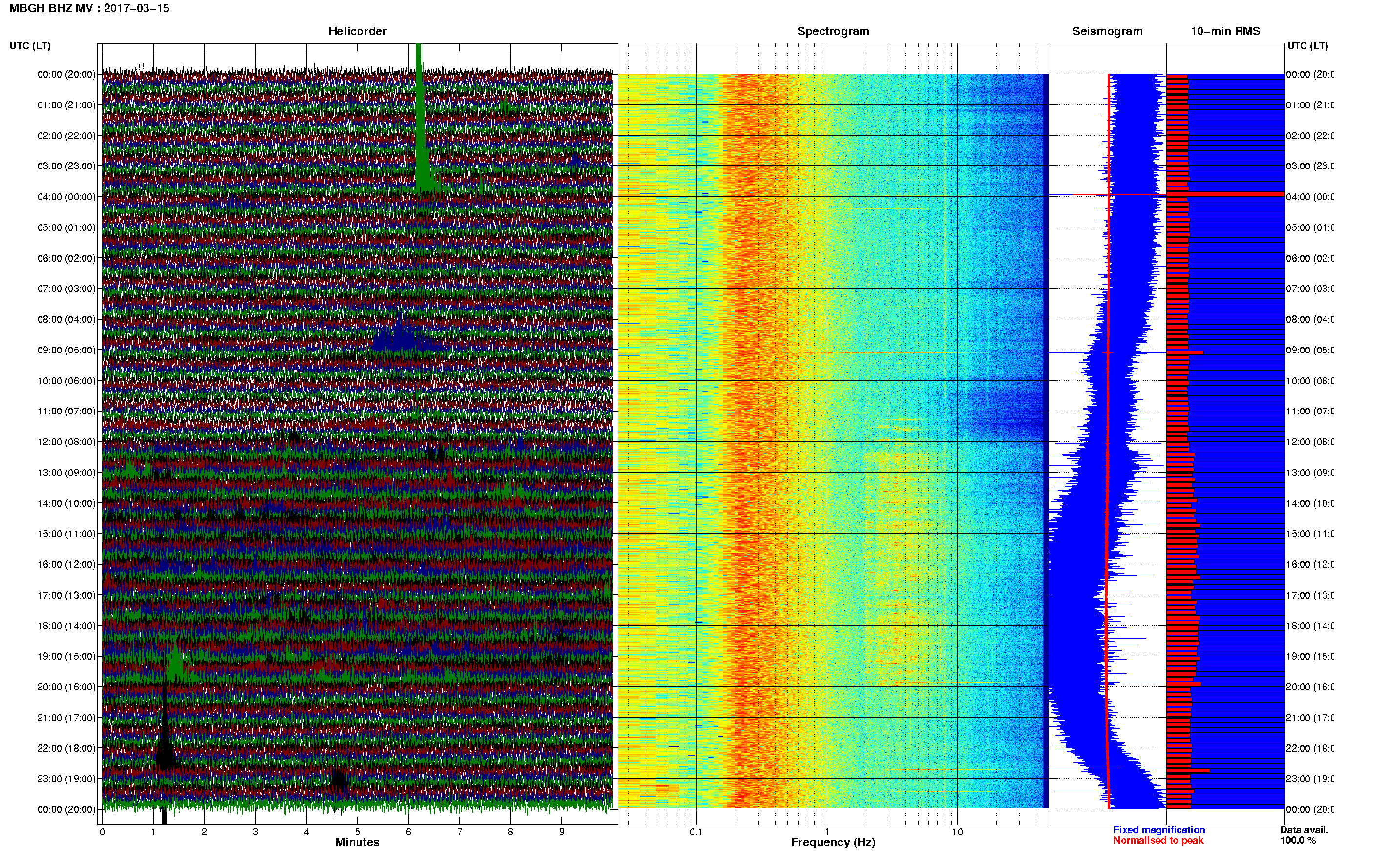Image resolution: width=1389 pixels, height=868 pixels.
Task: Click the left '05:00 (01:00)' time label
Action: [x=66, y=227]
